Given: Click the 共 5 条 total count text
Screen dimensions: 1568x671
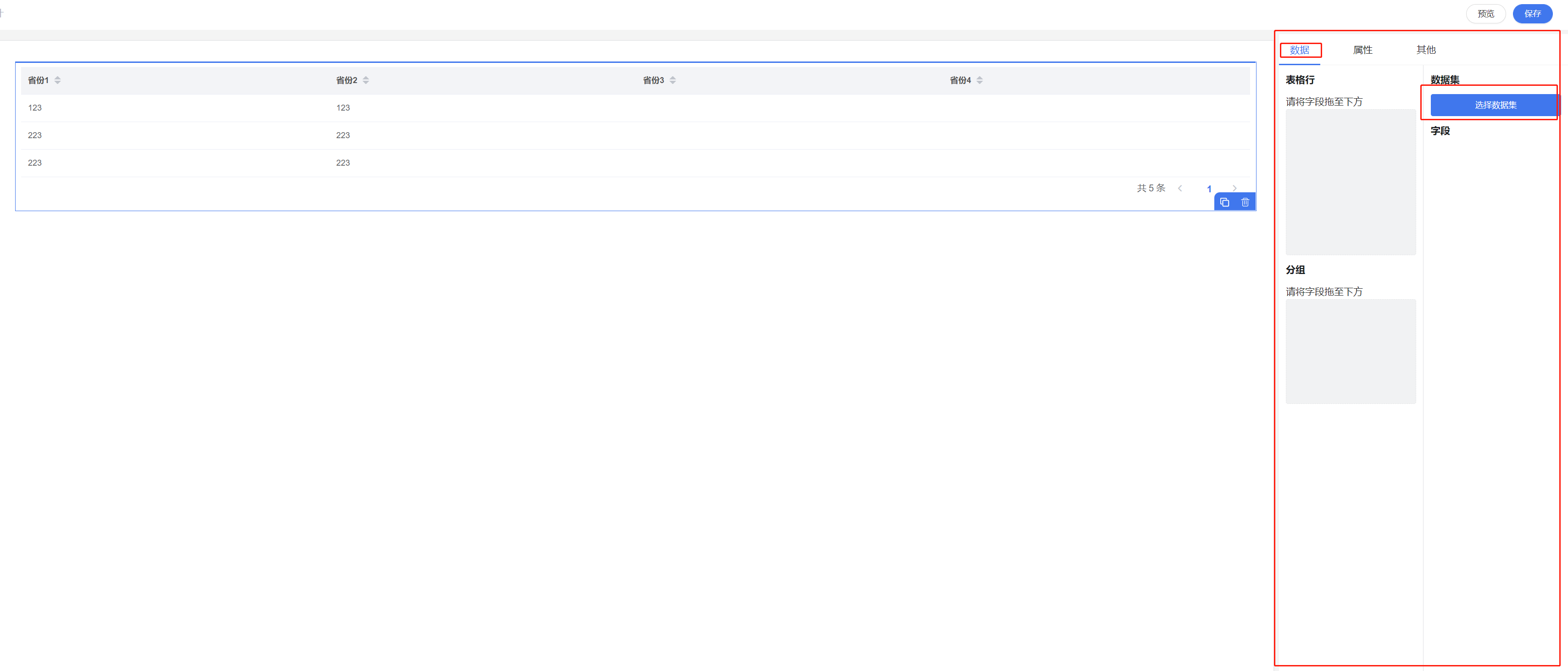Looking at the screenshot, I should tap(1151, 188).
